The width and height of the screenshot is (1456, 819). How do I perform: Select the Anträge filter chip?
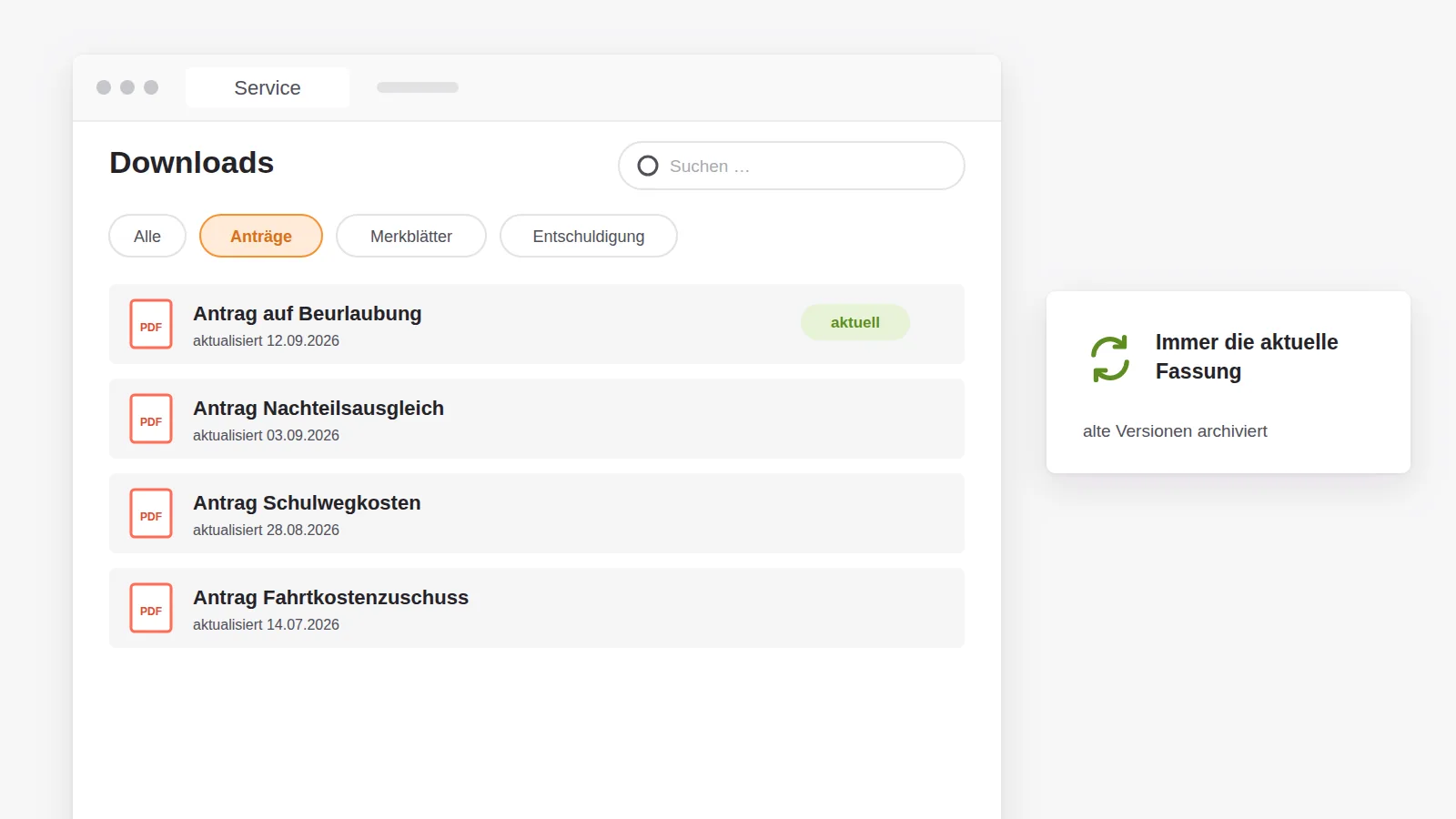click(x=261, y=236)
